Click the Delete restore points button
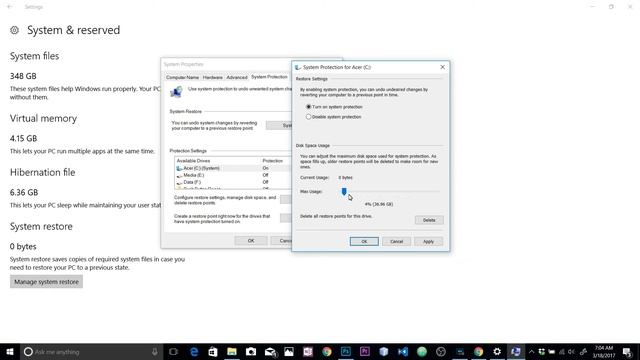The width and height of the screenshot is (640, 360). coord(429,220)
